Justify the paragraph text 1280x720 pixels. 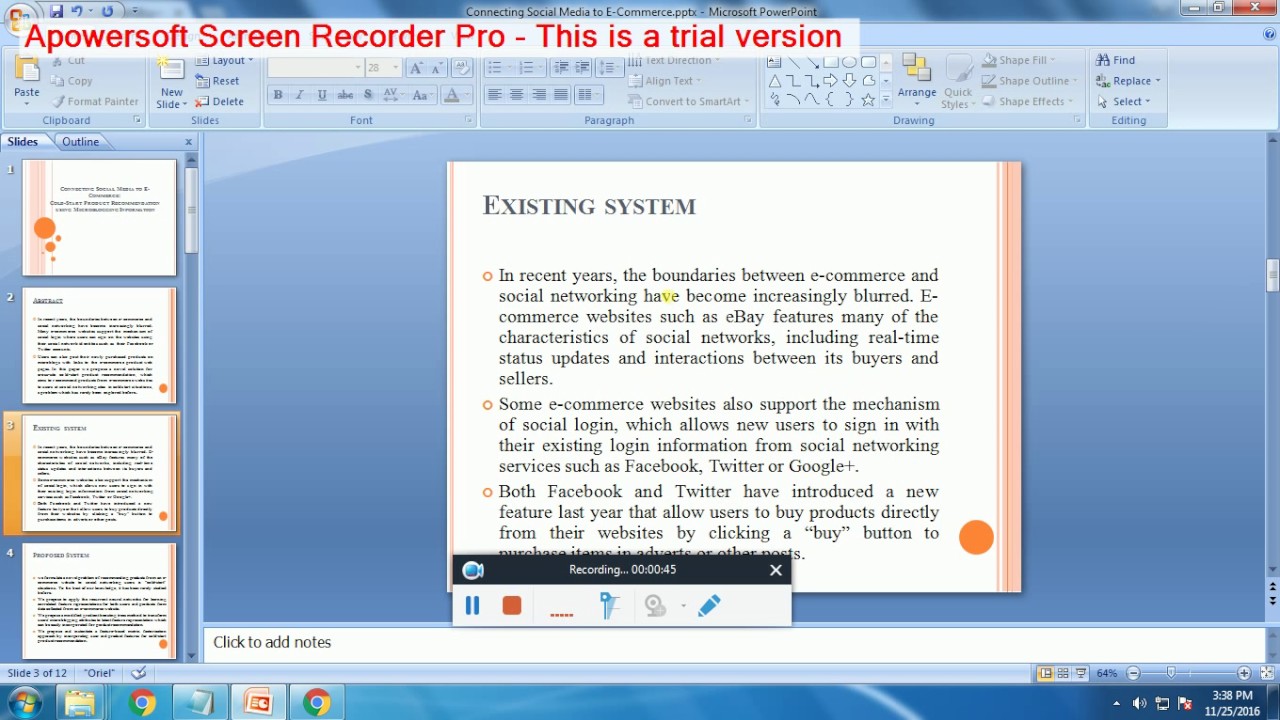click(561, 95)
